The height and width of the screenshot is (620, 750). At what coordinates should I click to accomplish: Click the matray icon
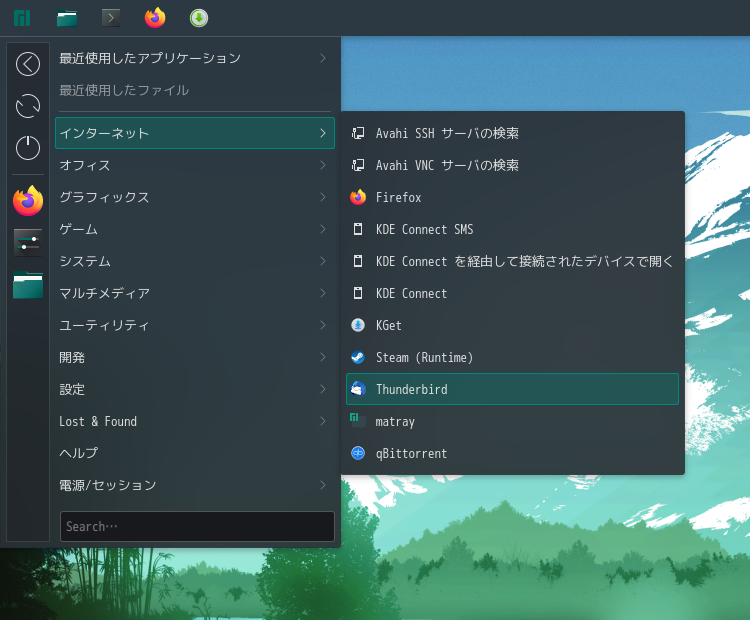pos(358,421)
